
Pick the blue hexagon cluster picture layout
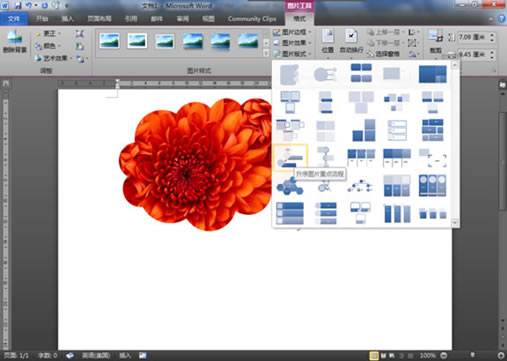tap(290, 186)
